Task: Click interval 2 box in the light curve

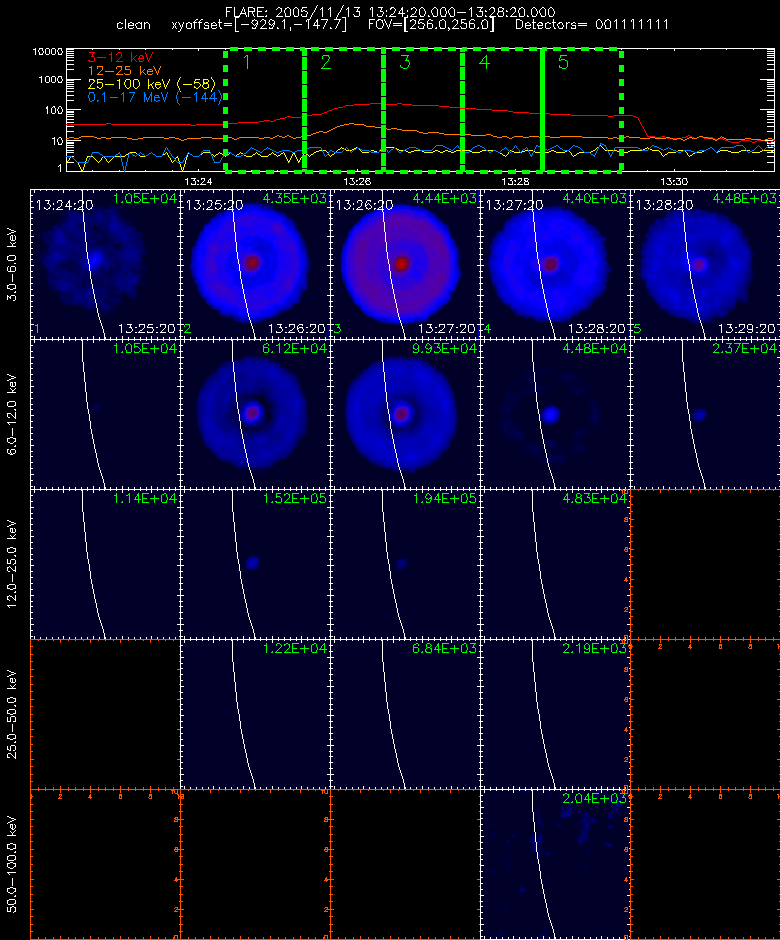Action: 344,110
